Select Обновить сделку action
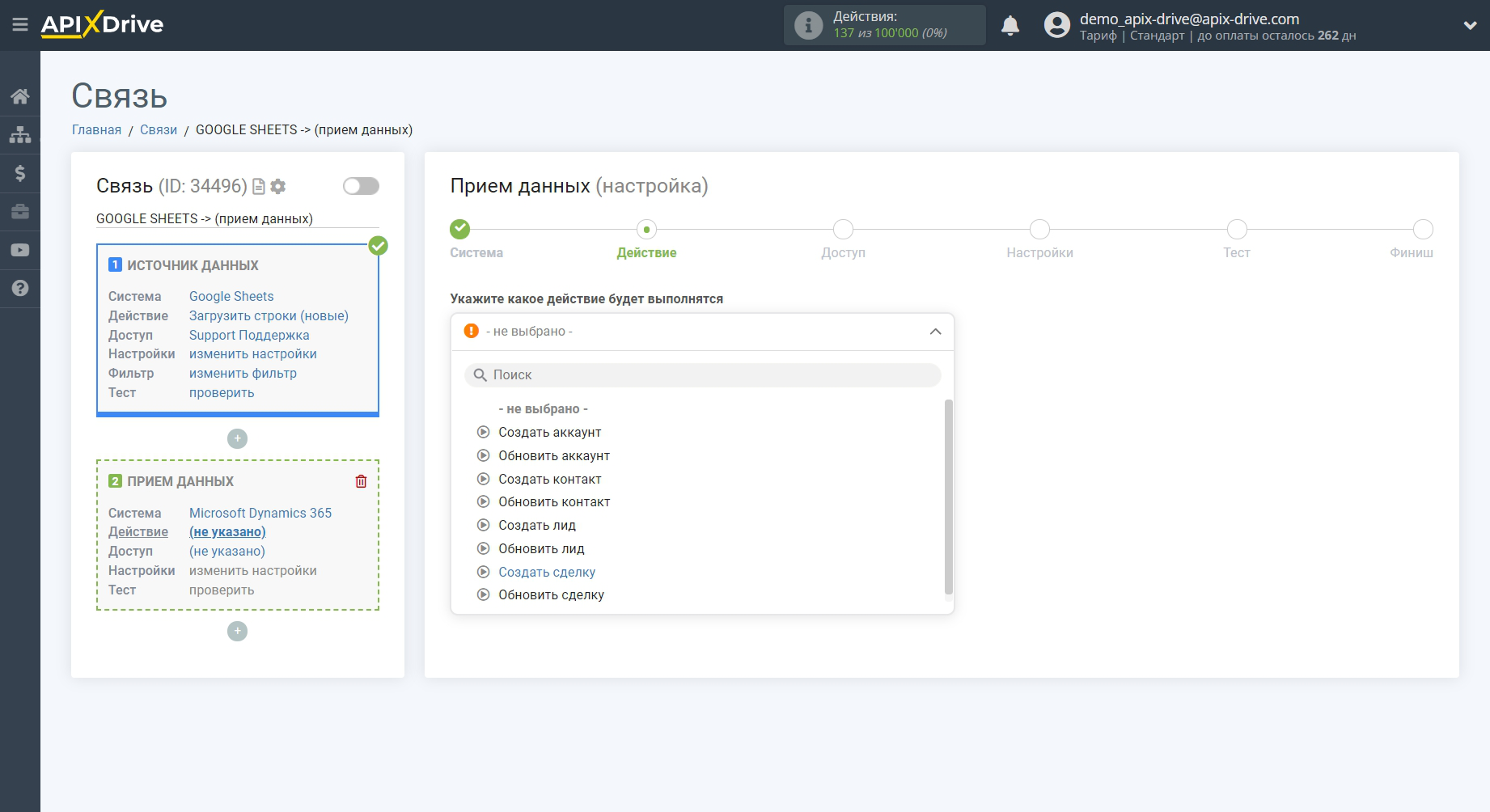 [551, 595]
